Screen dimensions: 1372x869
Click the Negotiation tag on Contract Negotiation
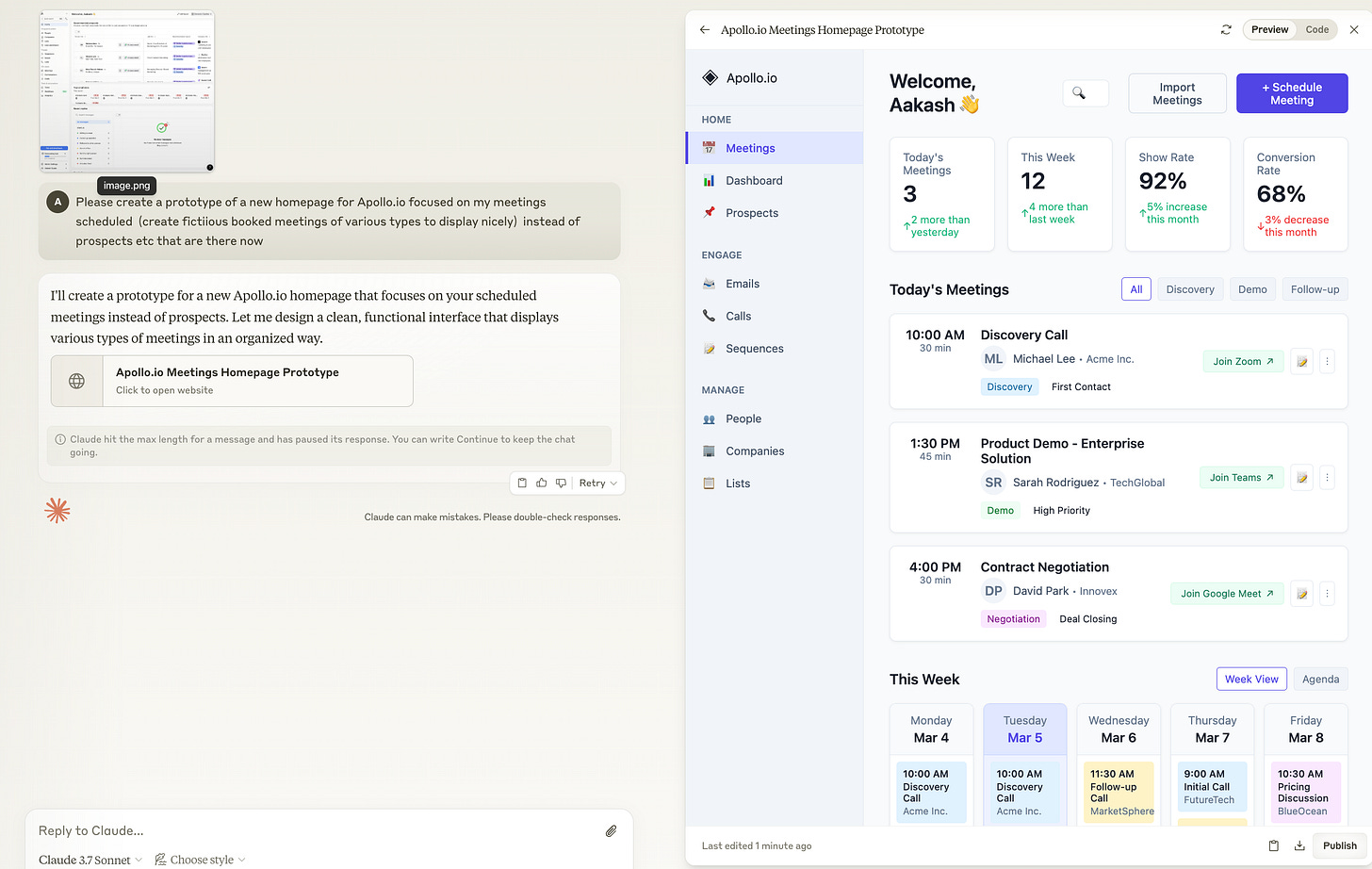[x=1013, y=619]
